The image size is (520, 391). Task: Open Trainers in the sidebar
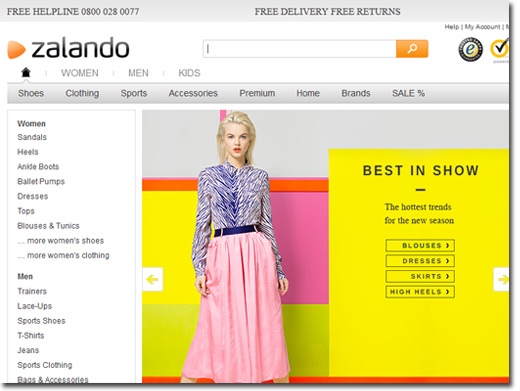pyautogui.click(x=32, y=291)
